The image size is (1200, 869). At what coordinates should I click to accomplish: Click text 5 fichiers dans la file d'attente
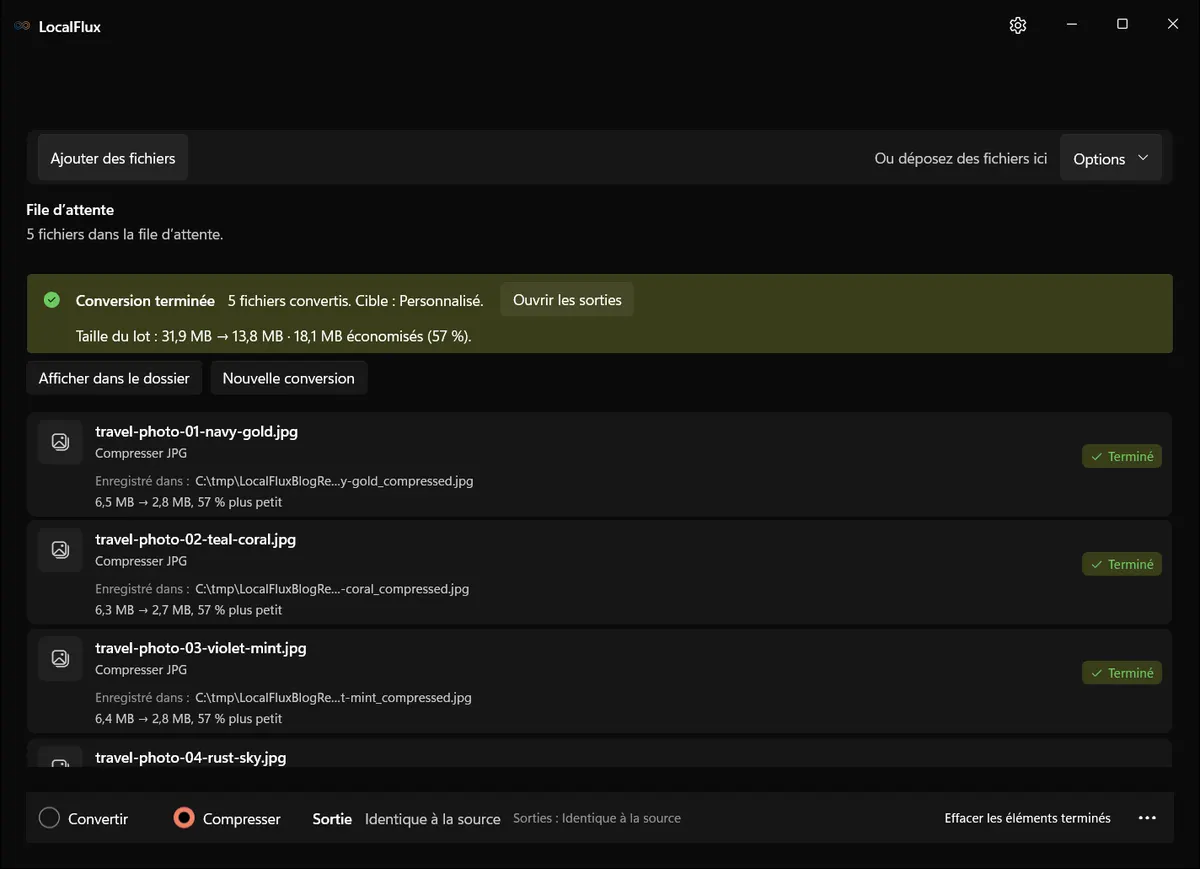(125, 235)
